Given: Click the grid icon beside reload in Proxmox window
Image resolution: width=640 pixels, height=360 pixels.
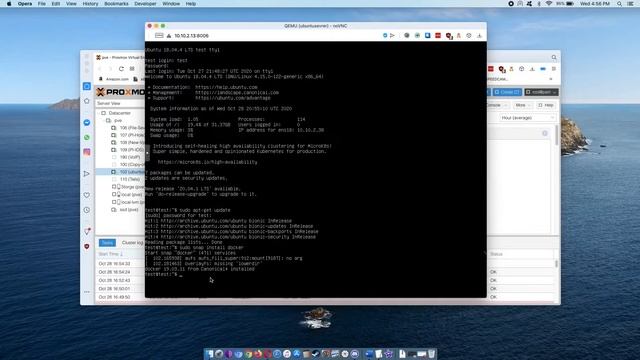Looking at the screenshot, I should (x=132, y=69).
